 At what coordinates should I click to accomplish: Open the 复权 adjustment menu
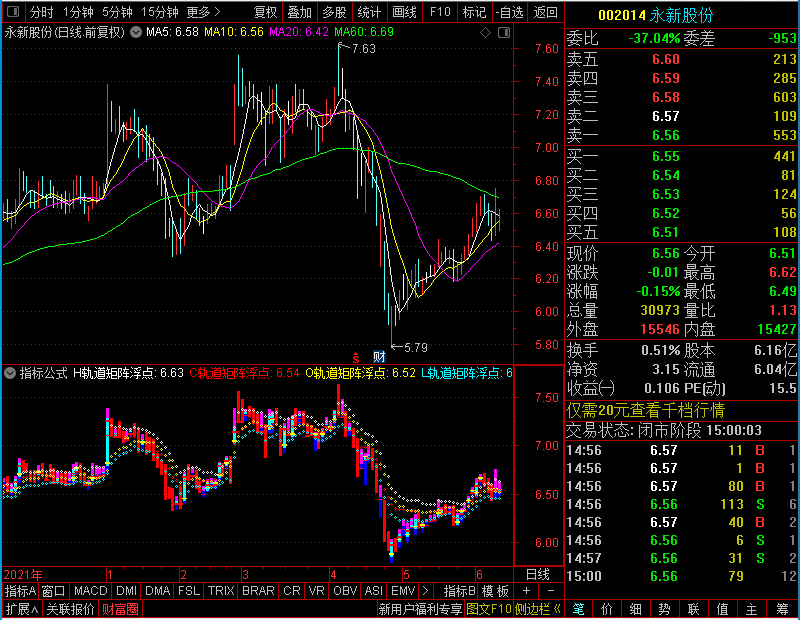tap(265, 12)
